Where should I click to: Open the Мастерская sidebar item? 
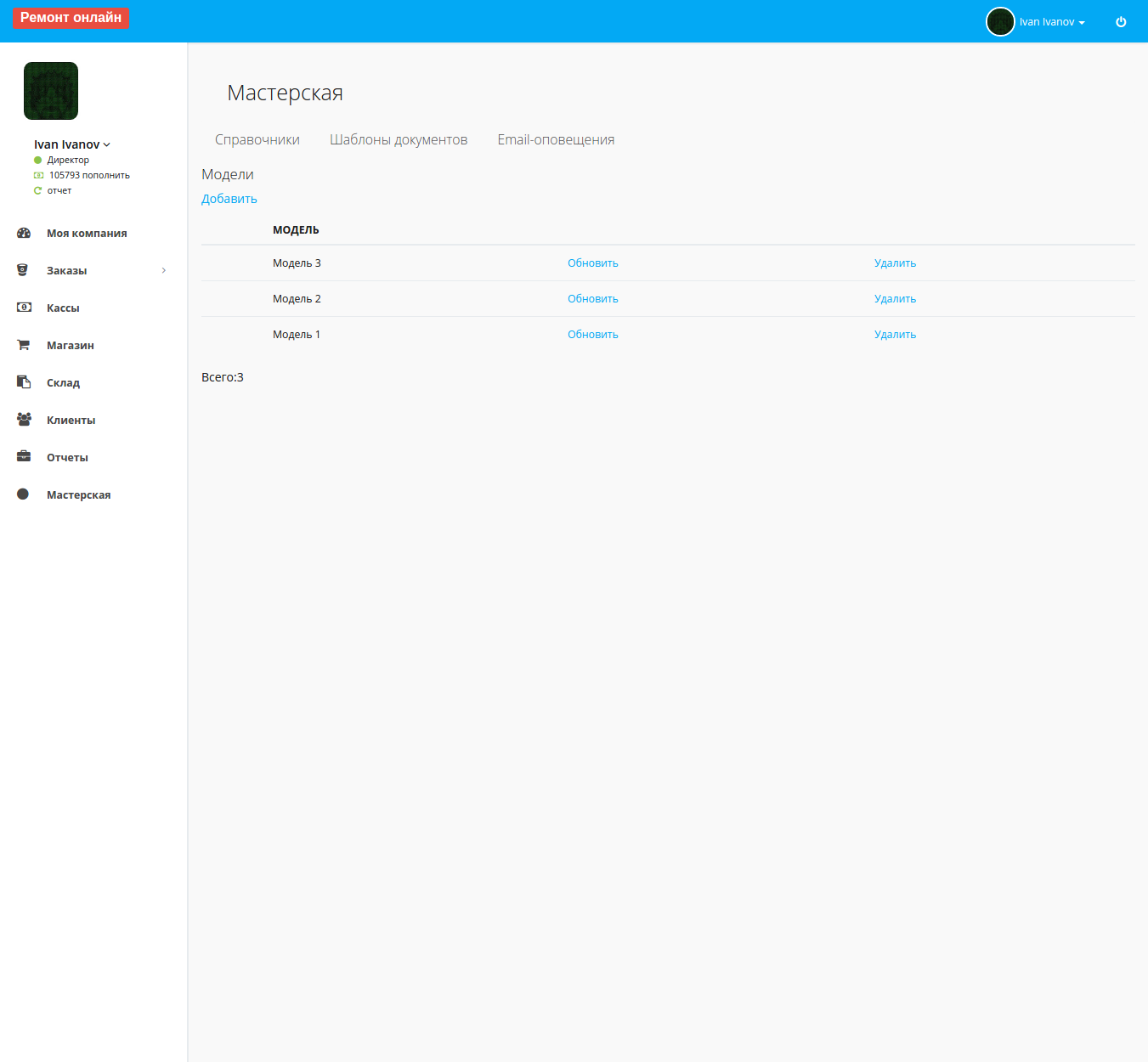point(78,494)
